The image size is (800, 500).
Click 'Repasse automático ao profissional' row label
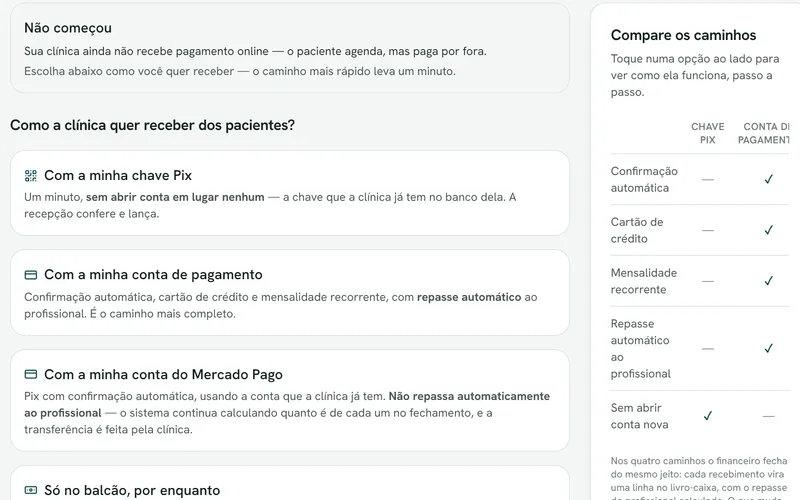640,348
